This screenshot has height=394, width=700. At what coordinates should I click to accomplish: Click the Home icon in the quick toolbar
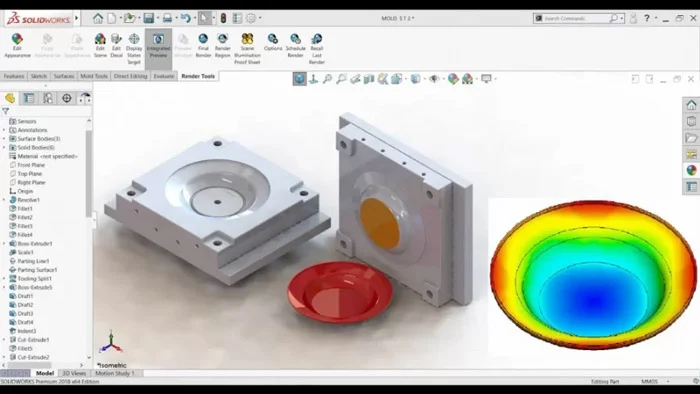(x=98, y=18)
